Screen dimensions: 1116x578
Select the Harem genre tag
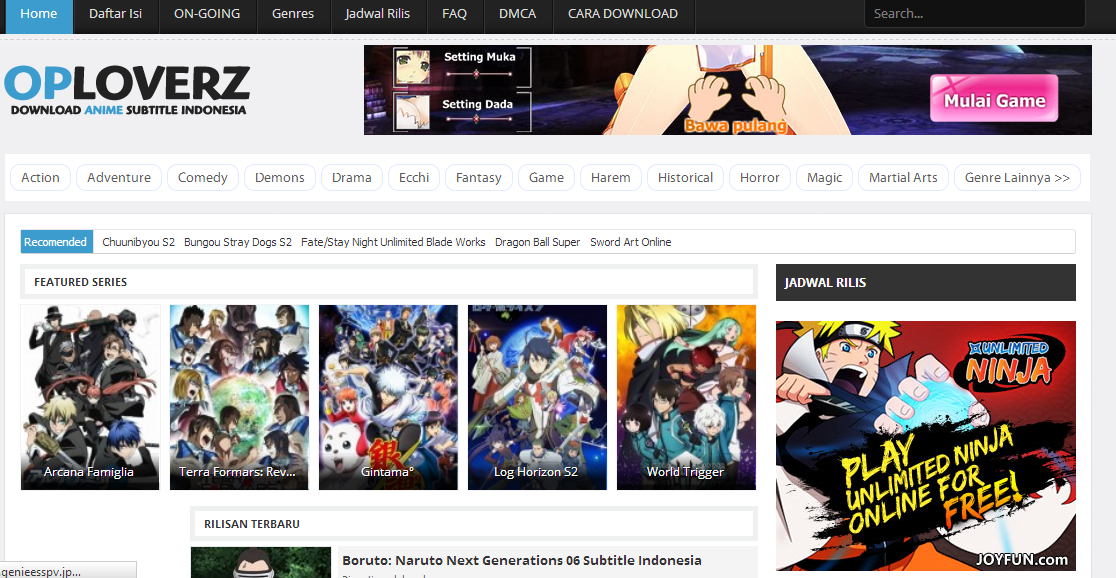tap(611, 178)
